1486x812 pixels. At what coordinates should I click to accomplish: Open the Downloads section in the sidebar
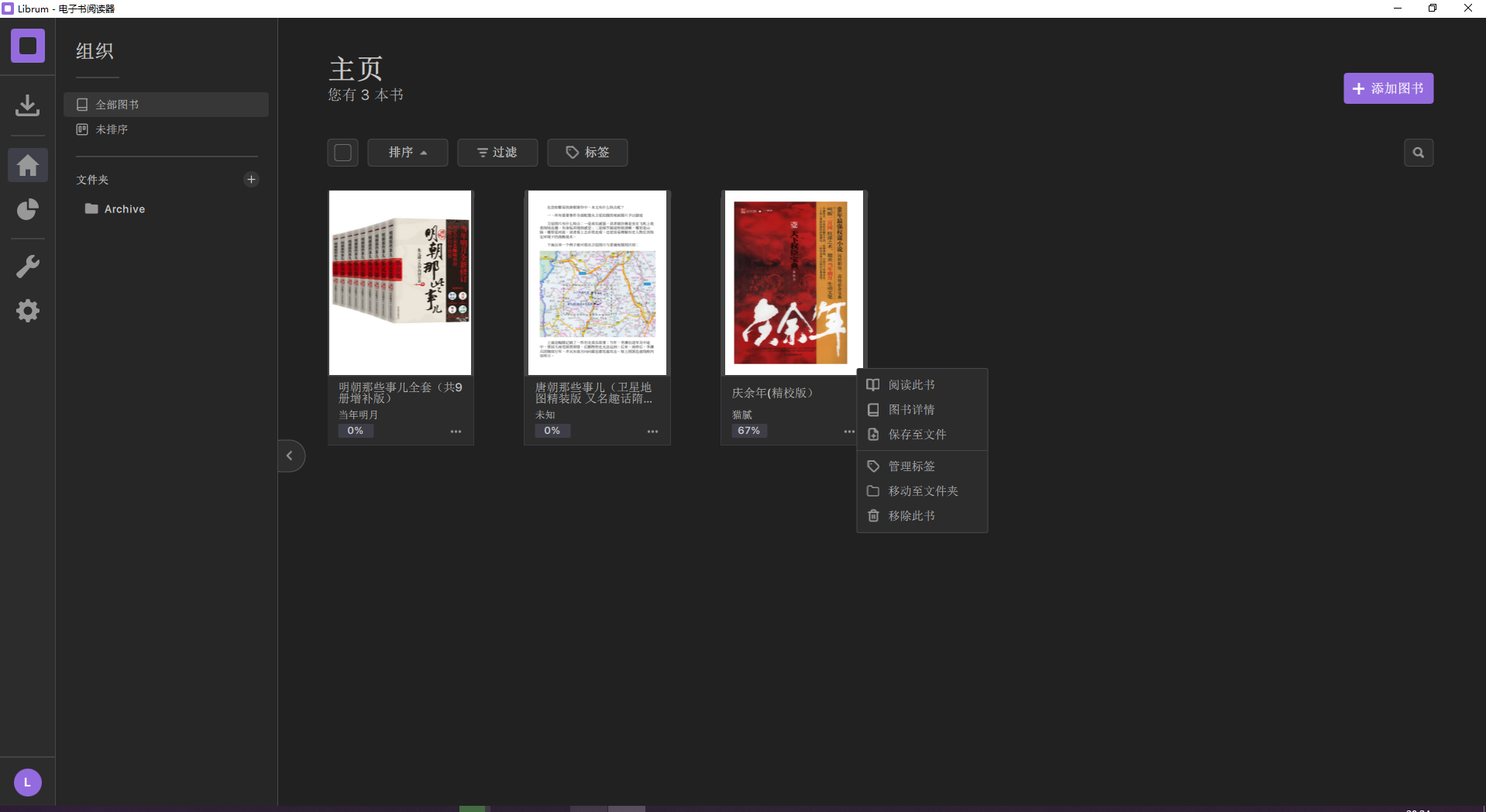point(27,105)
